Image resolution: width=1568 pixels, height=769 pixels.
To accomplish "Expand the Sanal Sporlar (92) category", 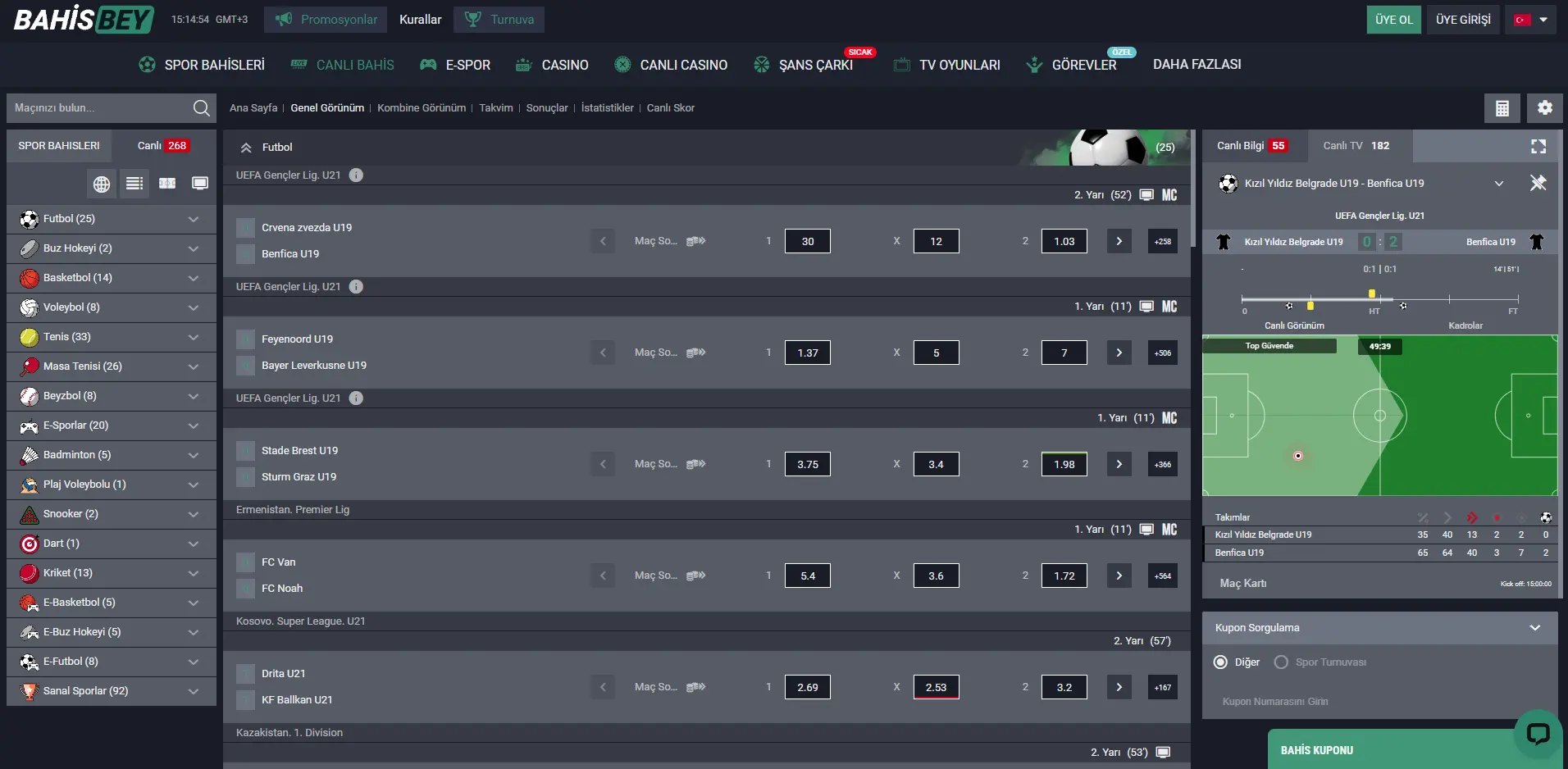I will [x=112, y=691].
